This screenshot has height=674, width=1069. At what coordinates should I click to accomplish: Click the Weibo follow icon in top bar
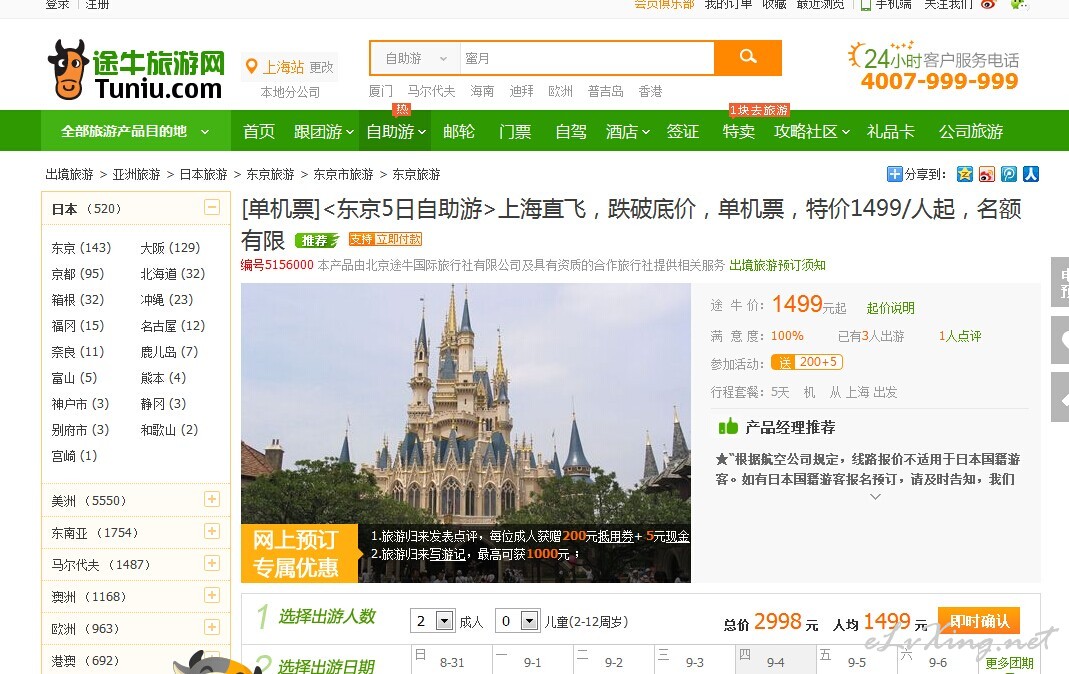[989, 4]
